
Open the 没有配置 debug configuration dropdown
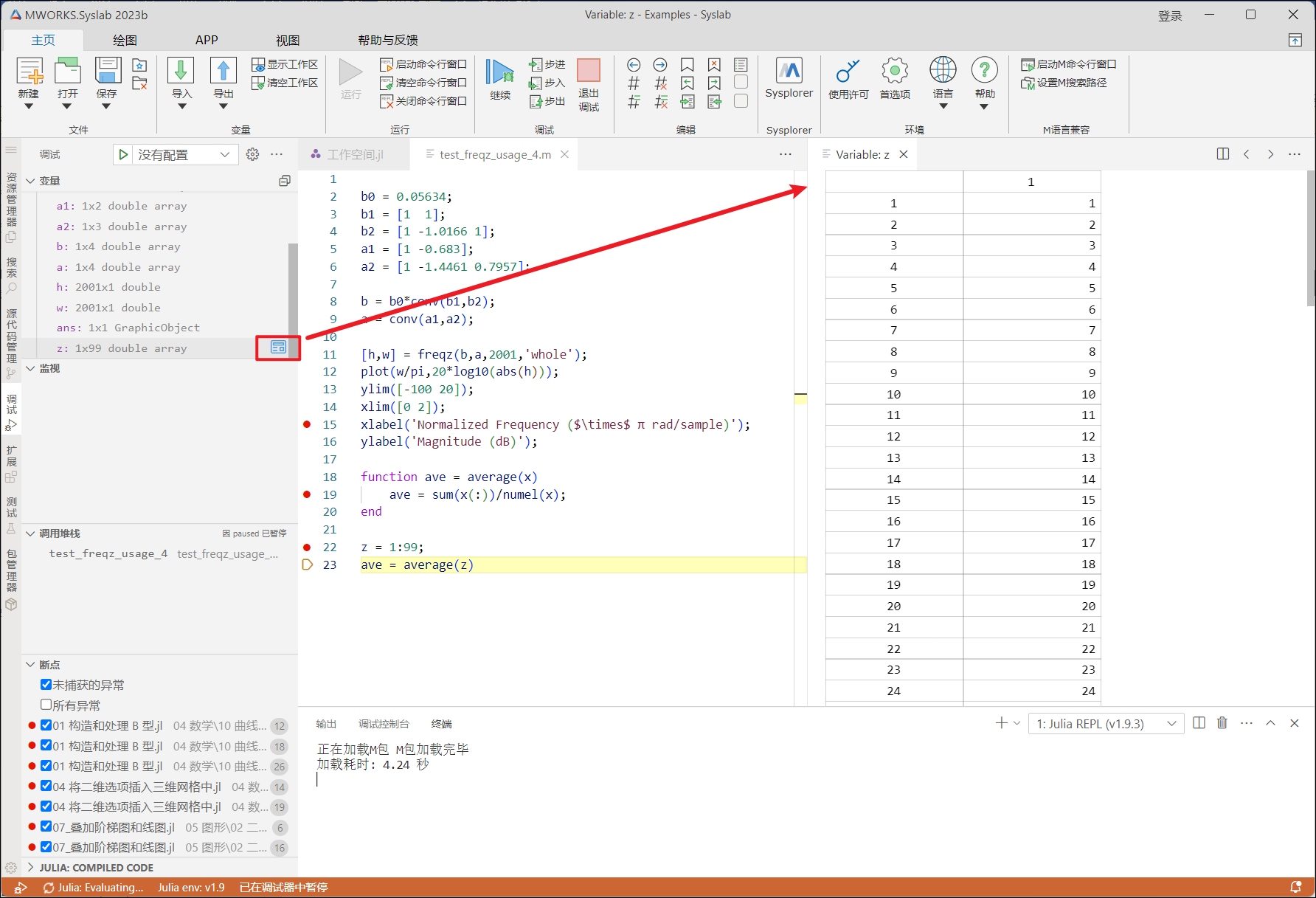(x=183, y=155)
